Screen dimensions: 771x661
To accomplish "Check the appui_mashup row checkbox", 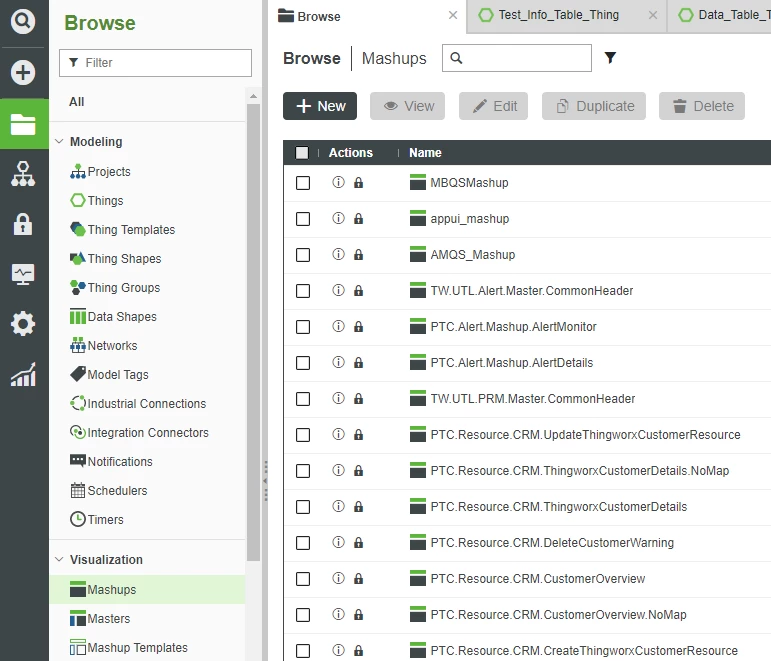I will pos(303,219).
